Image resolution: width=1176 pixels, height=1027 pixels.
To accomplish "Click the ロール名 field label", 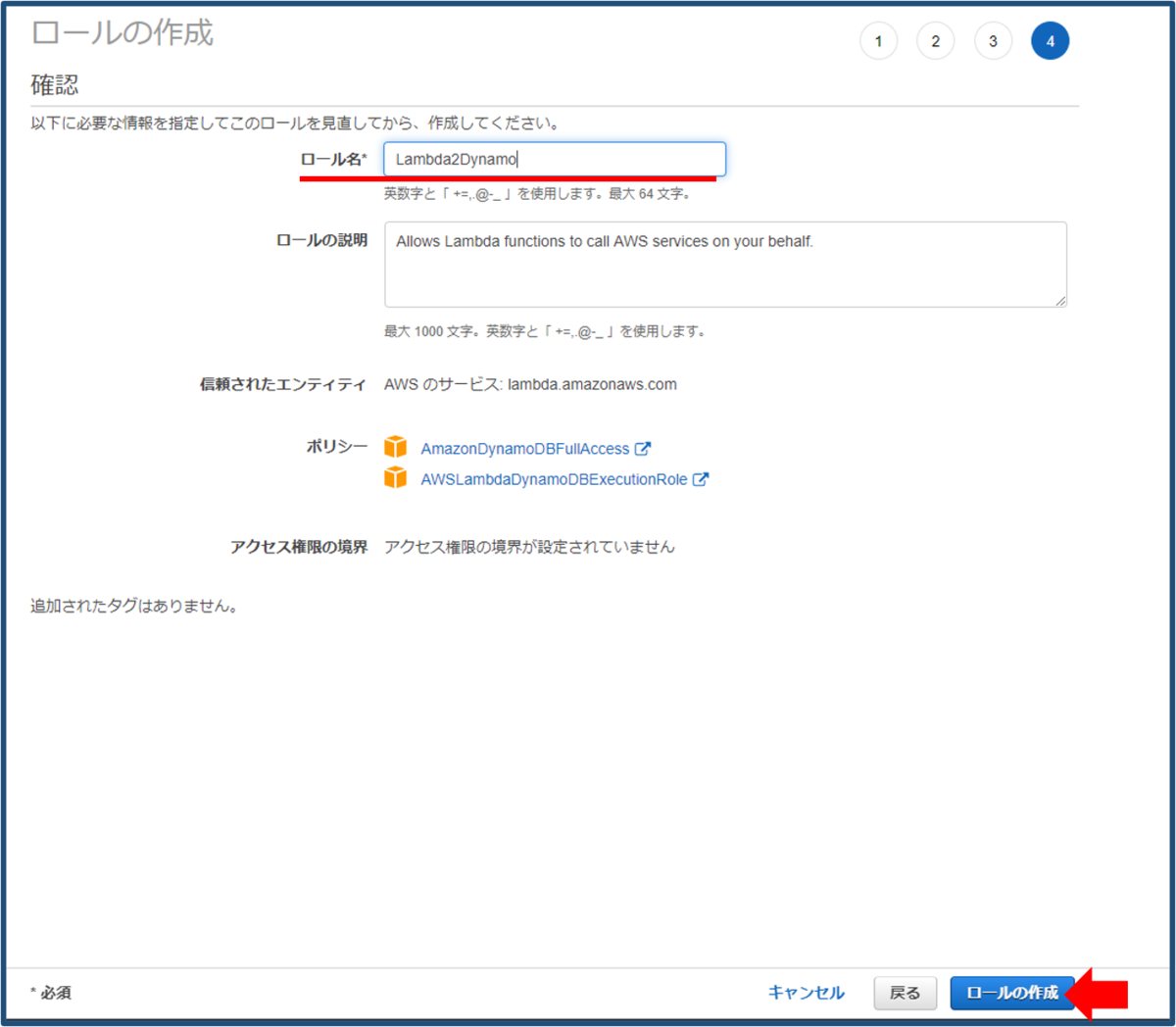I will 334,159.
